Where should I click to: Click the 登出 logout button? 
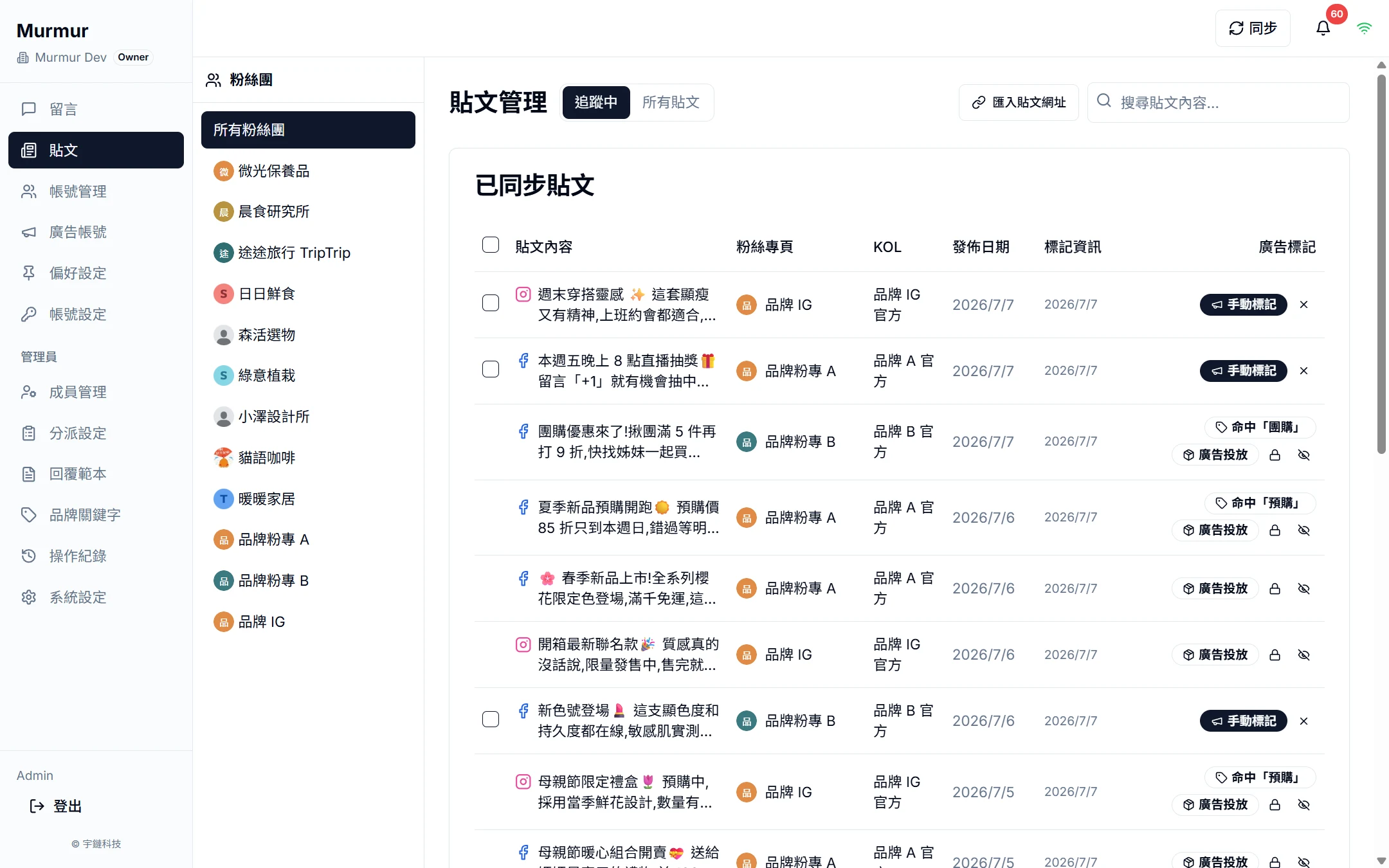coord(56,806)
